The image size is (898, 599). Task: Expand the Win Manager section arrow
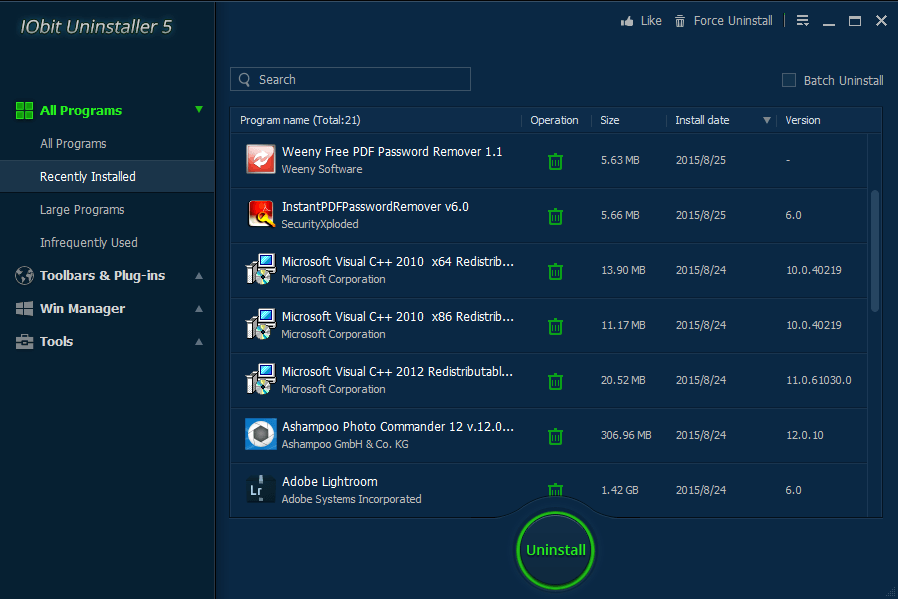tap(199, 309)
